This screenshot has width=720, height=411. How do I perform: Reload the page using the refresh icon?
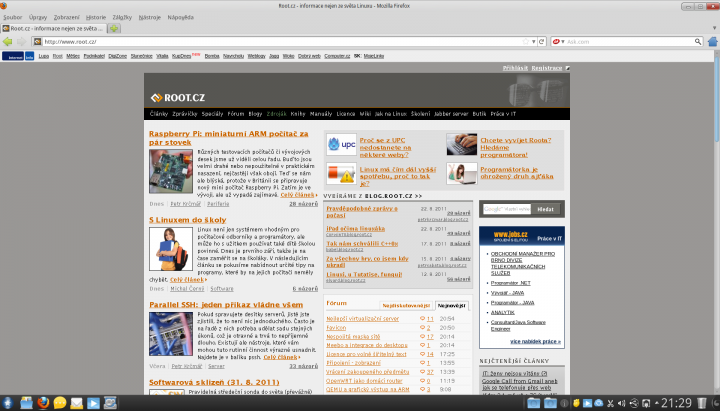542,41
